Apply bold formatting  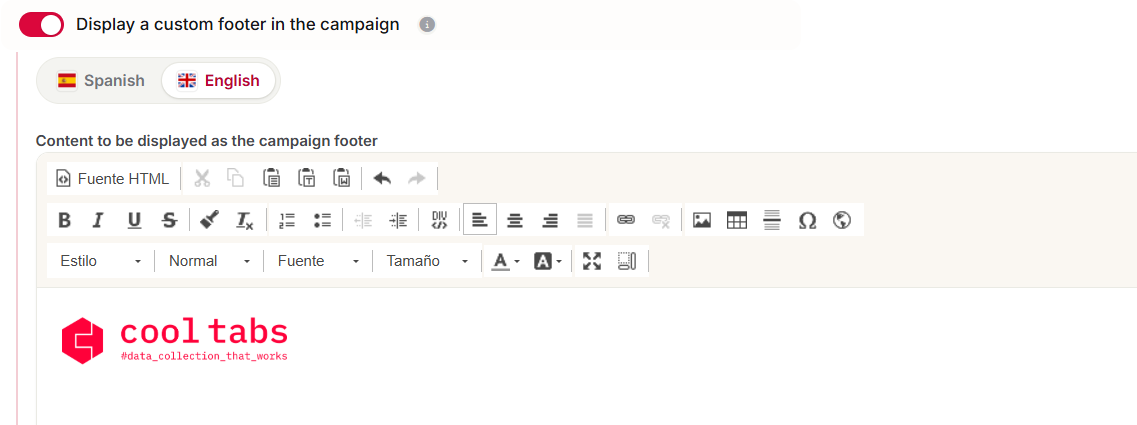click(64, 220)
